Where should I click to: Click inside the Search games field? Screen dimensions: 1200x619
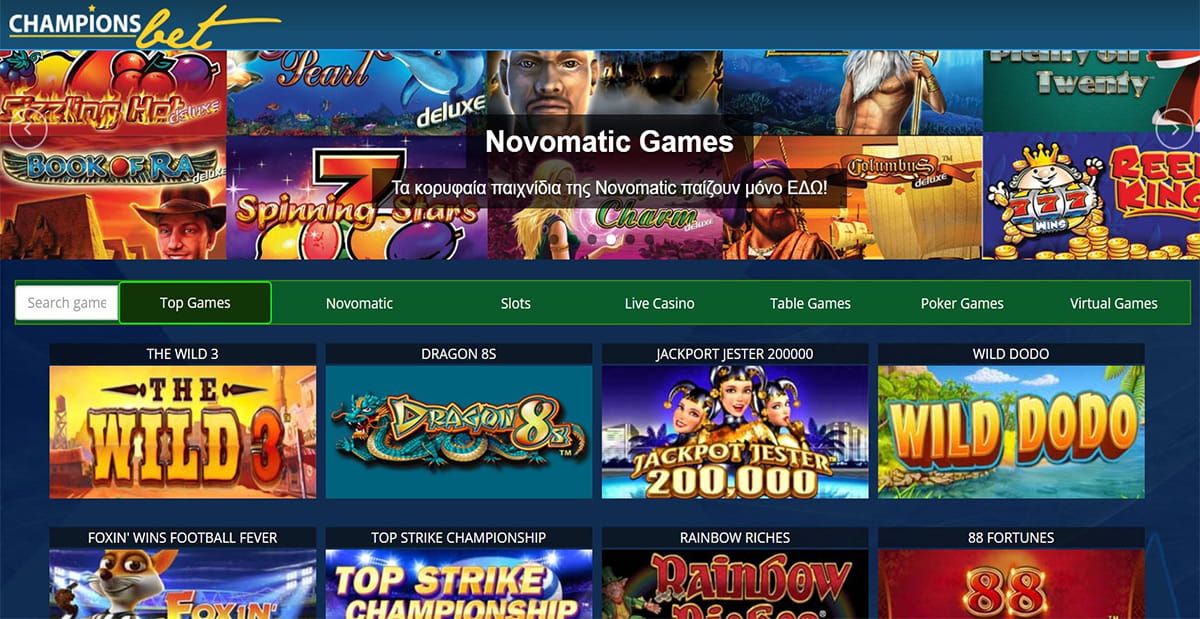click(x=67, y=303)
